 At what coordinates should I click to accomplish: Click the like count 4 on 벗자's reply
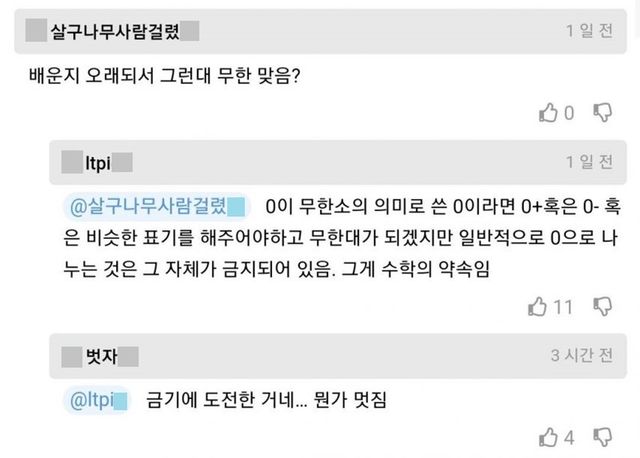coord(569,437)
